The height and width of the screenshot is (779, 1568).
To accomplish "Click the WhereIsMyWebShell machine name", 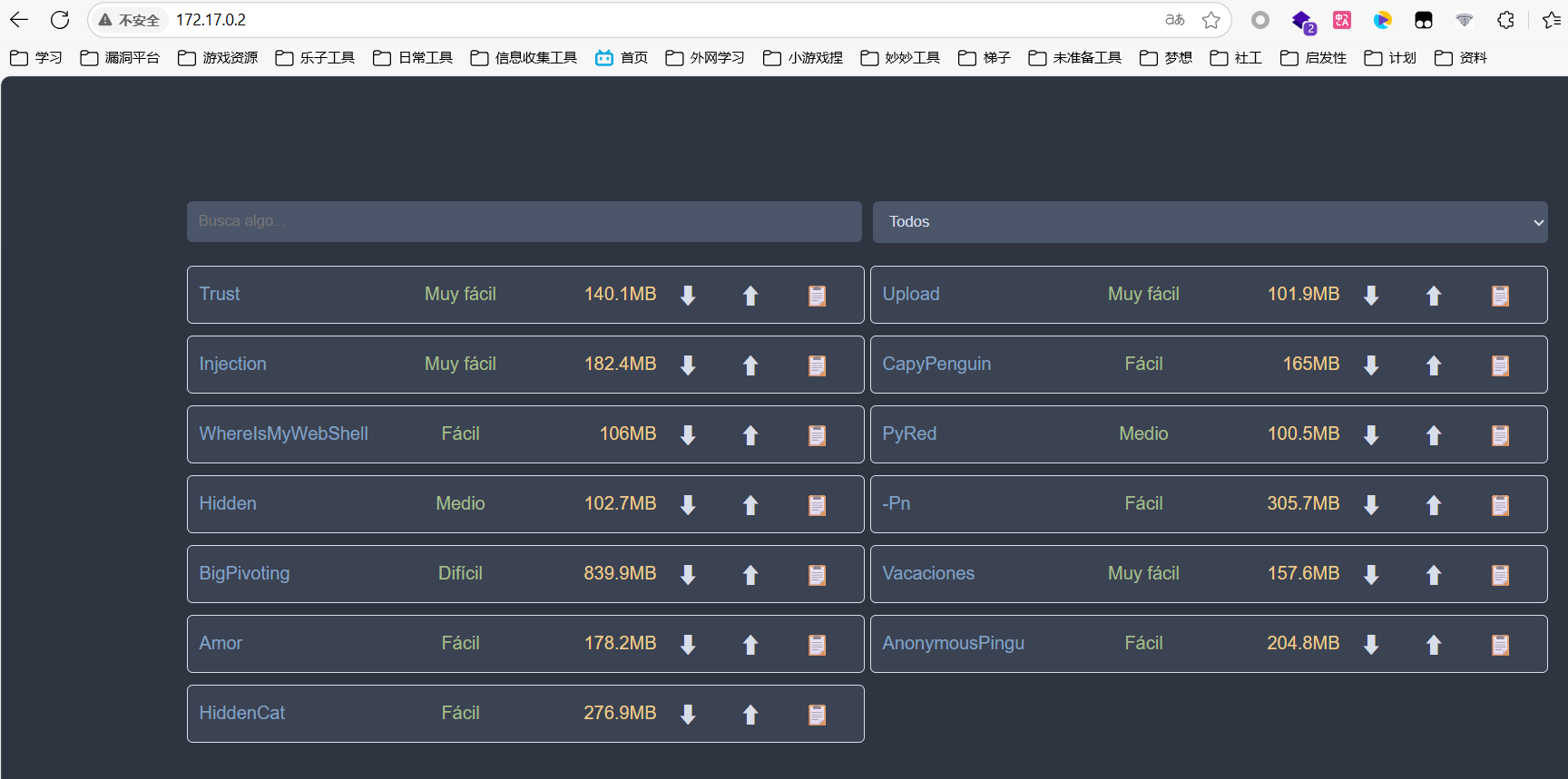I will point(284,433).
